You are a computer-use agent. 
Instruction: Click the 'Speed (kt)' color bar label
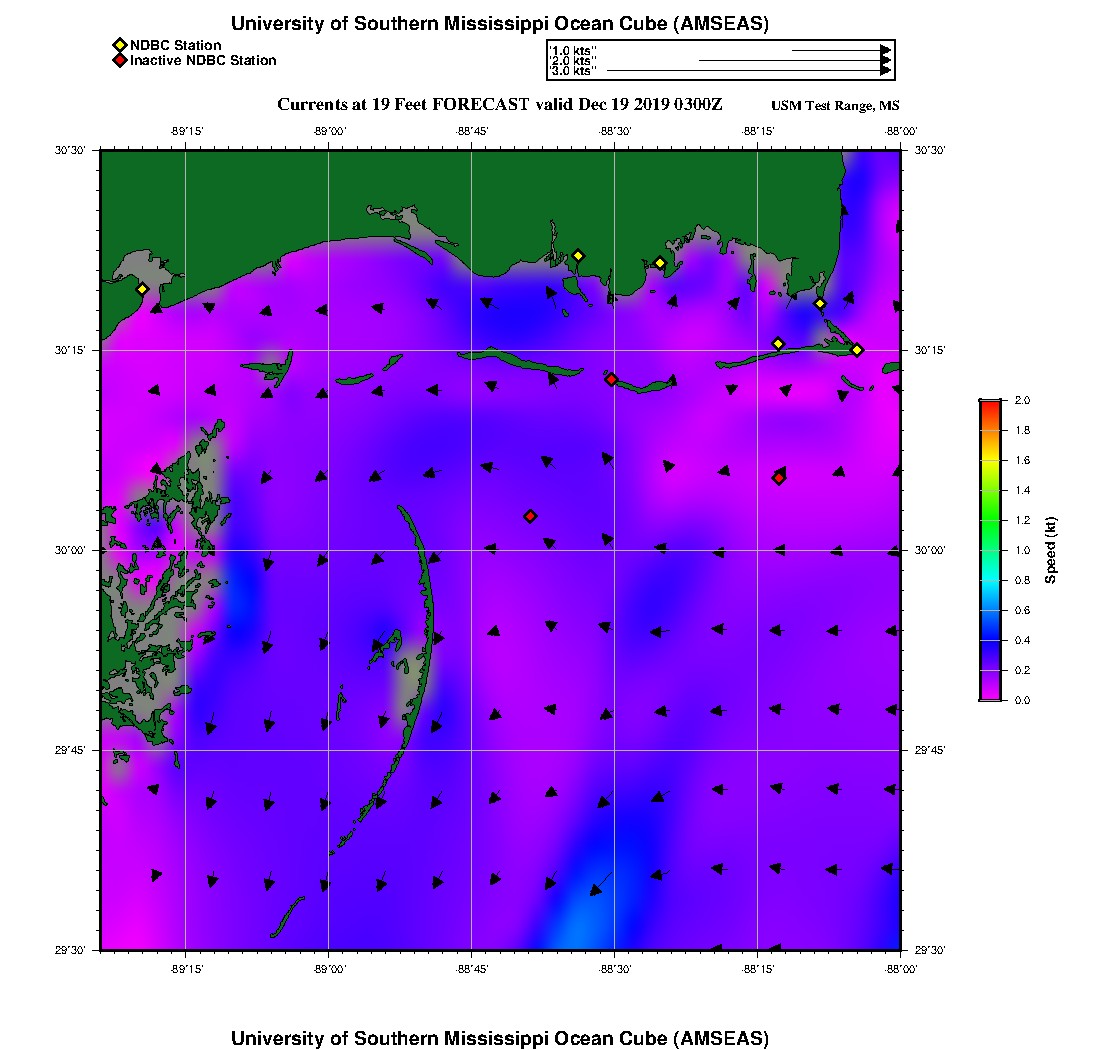pos(1049,550)
